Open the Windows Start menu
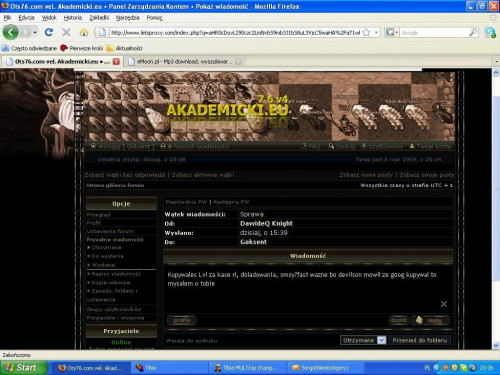 click(x=23, y=368)
